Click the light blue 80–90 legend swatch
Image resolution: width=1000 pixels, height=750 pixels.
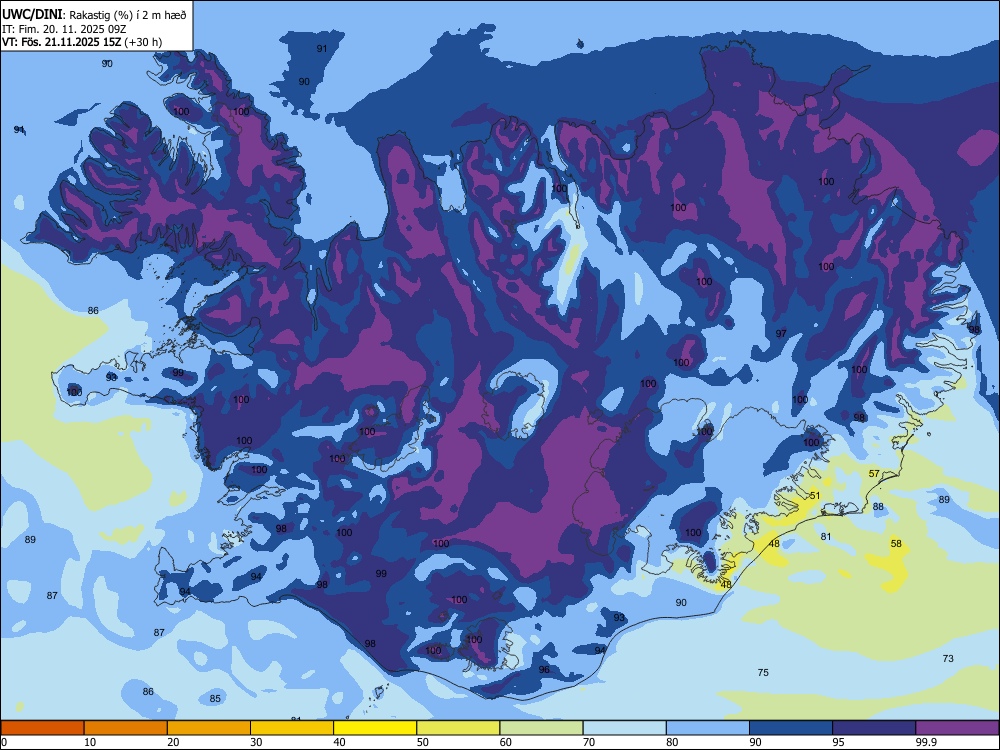point(707,728)
